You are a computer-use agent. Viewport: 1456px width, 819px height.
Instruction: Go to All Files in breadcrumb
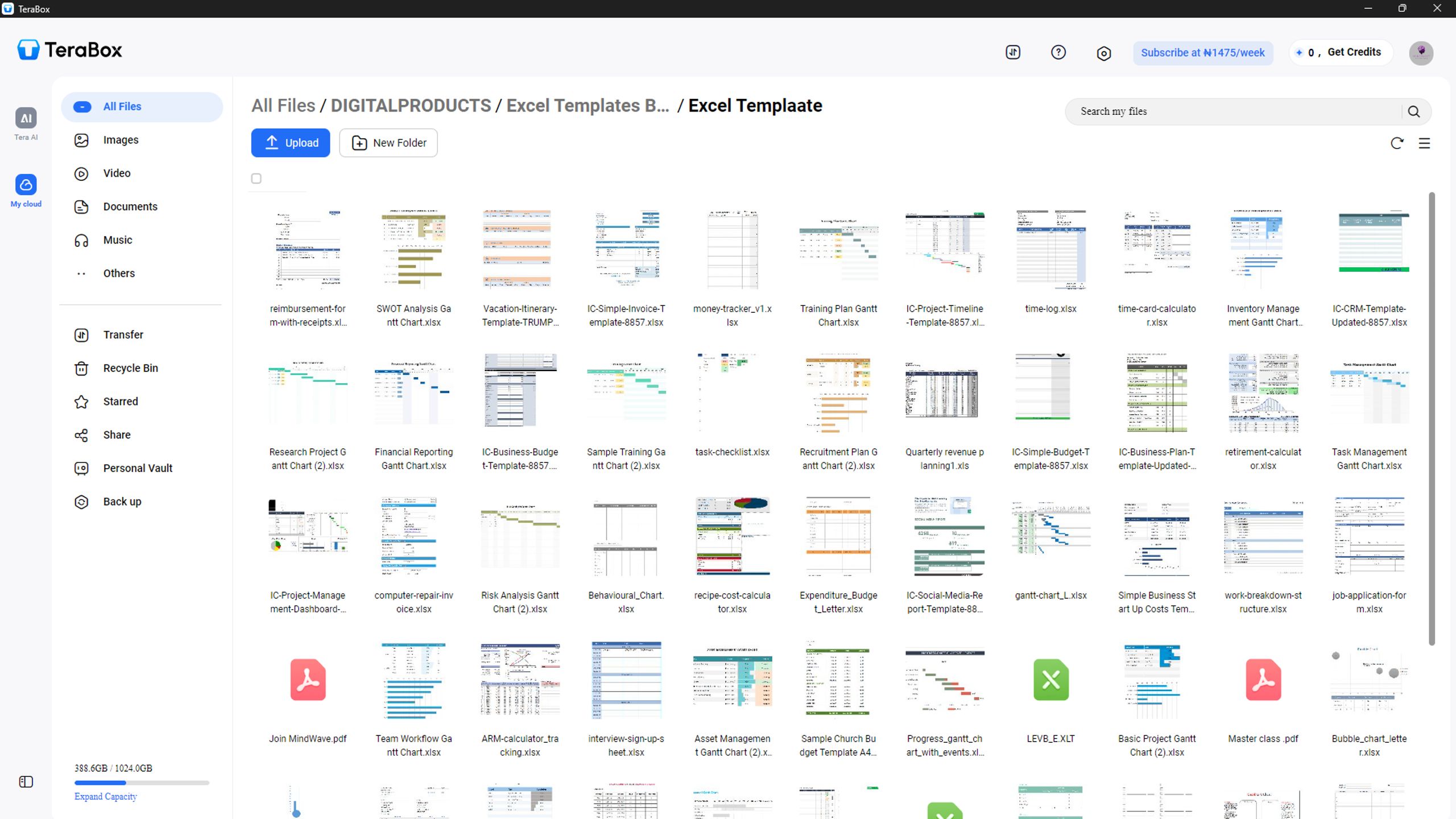[283, 106]
